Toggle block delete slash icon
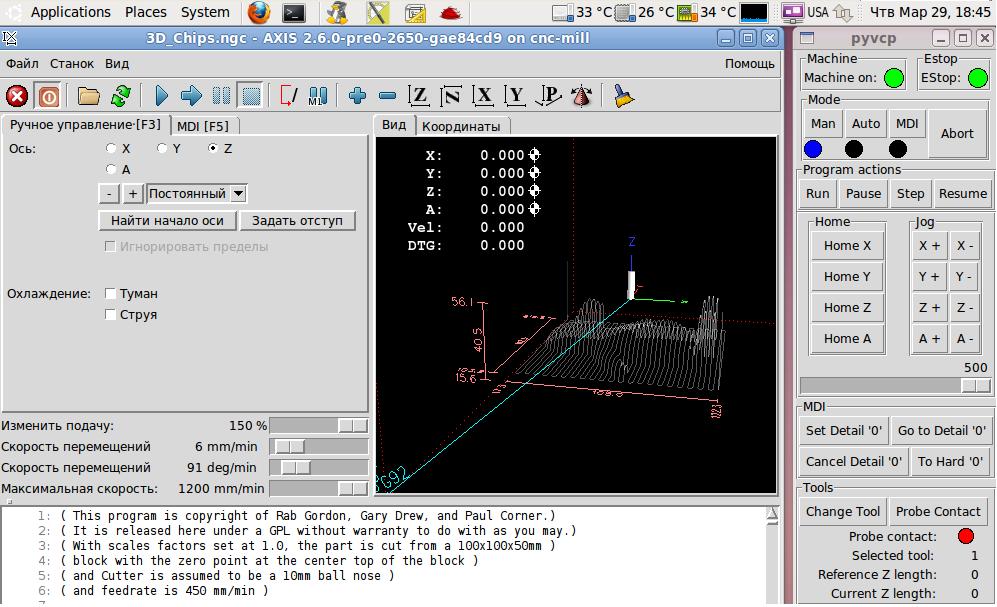The height and width of the screenshot is (607, 997). click(x=288, y=97)
